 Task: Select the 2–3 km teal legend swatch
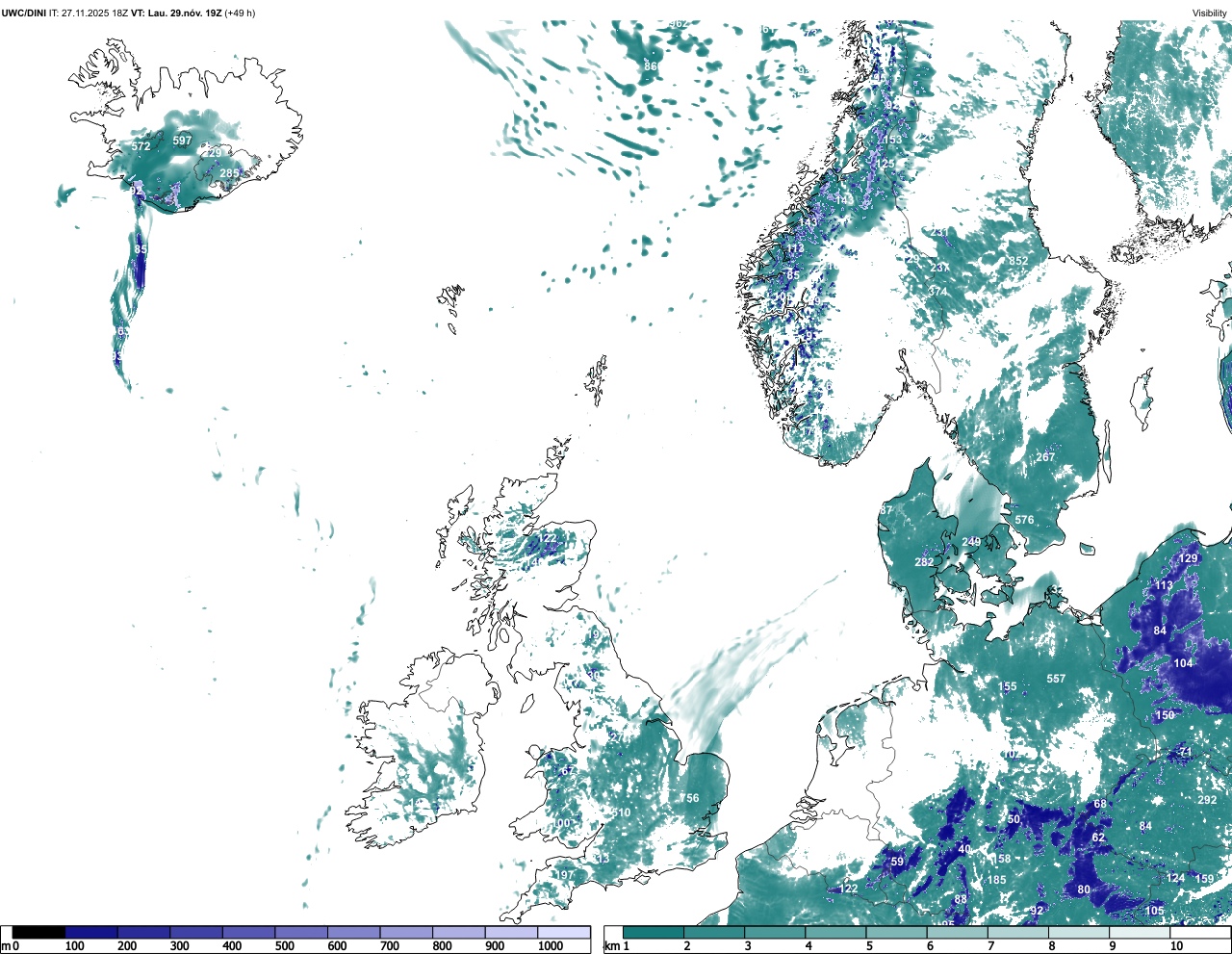tap(714, 933)
